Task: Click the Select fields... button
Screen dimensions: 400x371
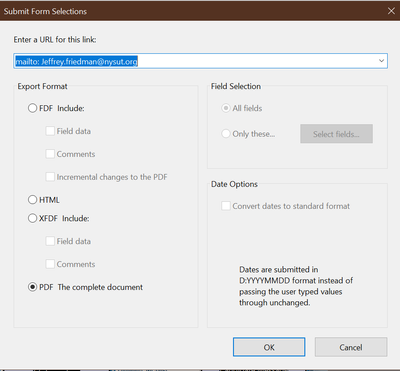Action: point(336,134)
